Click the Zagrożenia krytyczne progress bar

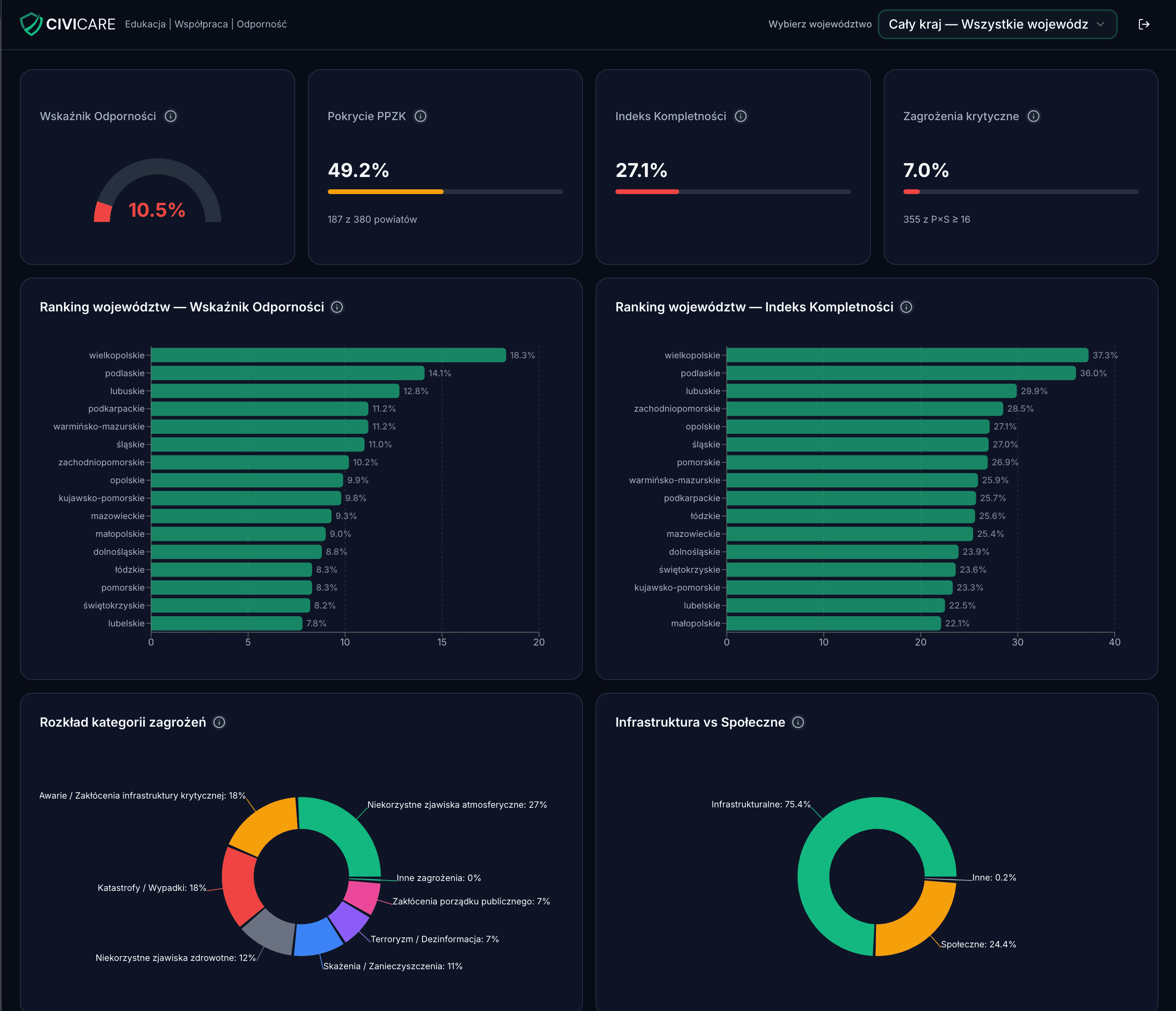pyautogui.click(x=1020, y=192)
